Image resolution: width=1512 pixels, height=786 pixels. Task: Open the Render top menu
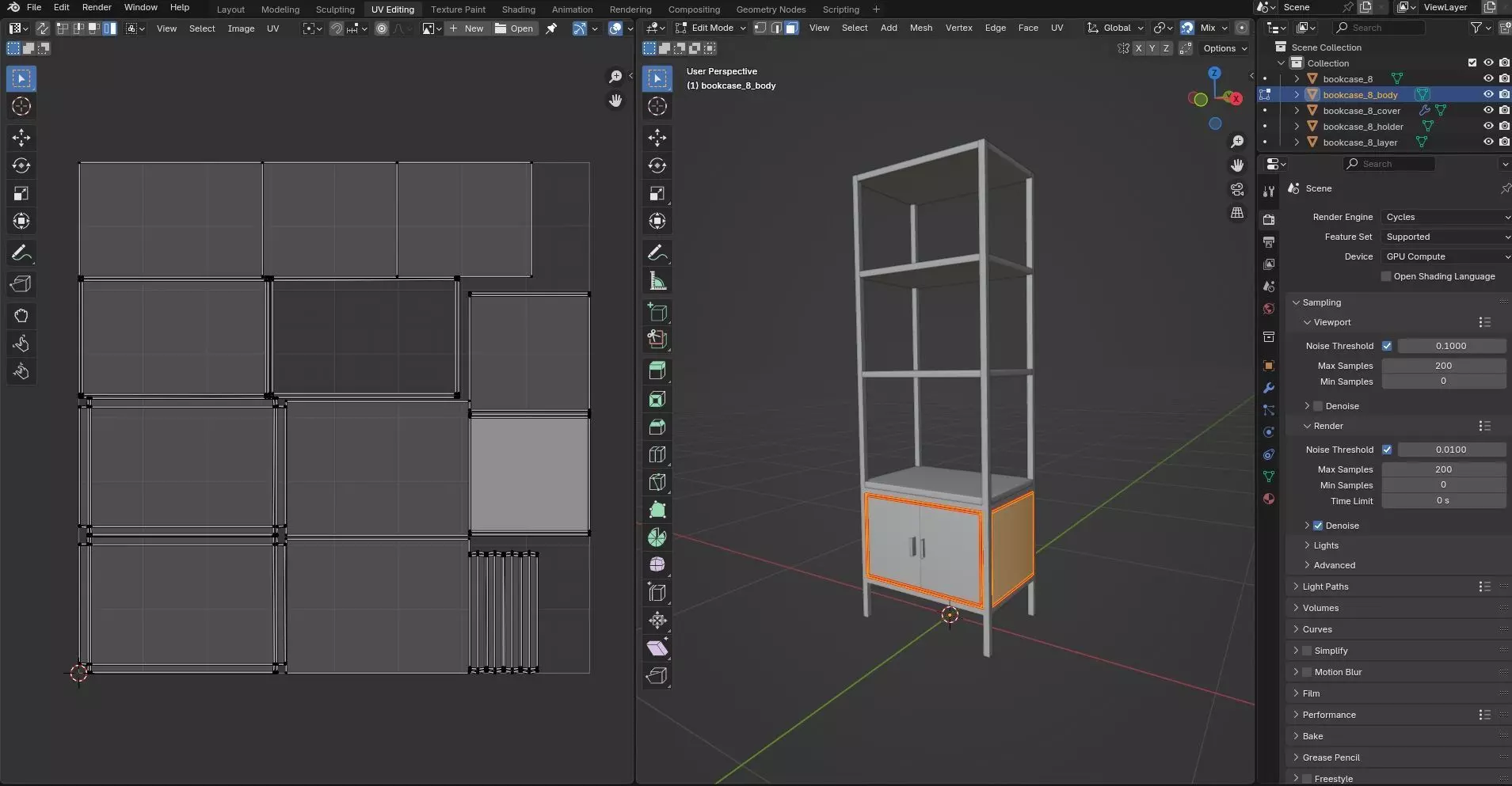click(x=97, y=7)
